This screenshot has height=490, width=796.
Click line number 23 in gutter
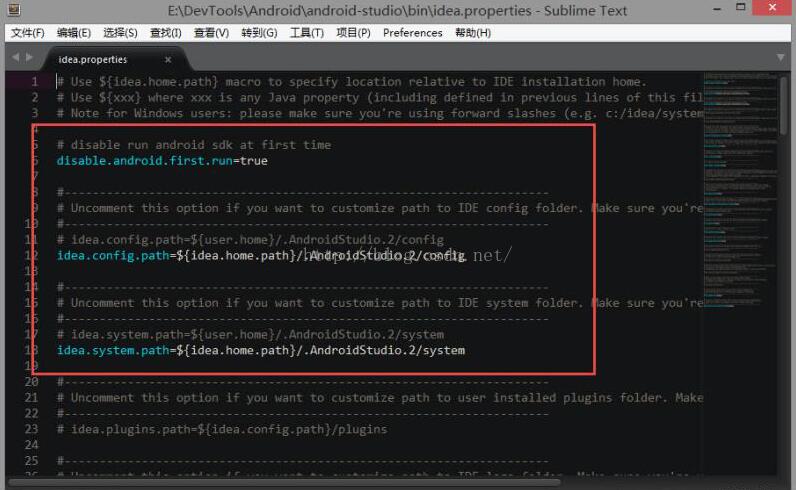pos(31,429)
